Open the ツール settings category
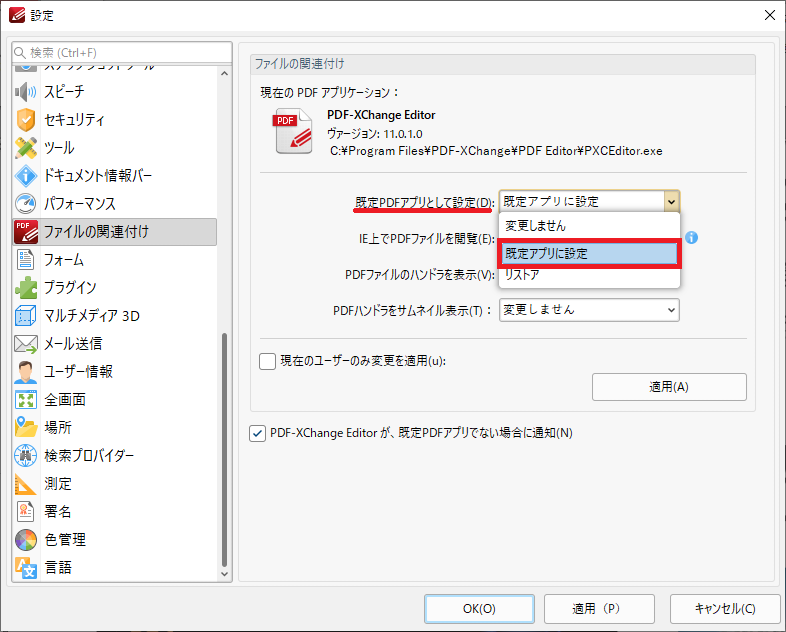Image resolution: width=786 pixels, height=632 pixels. (115, 148)
